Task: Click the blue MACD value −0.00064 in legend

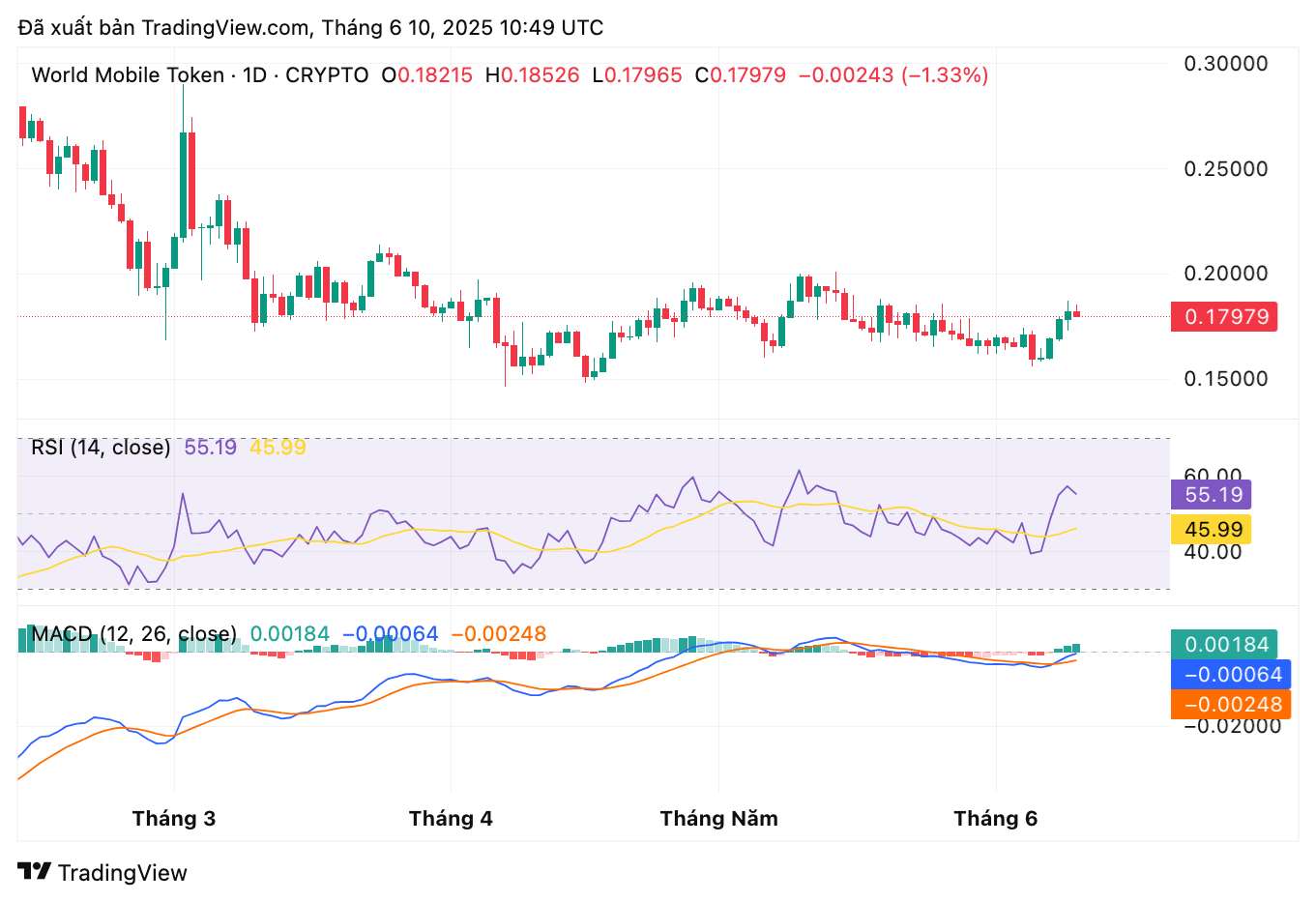Action: coord(391,634)
